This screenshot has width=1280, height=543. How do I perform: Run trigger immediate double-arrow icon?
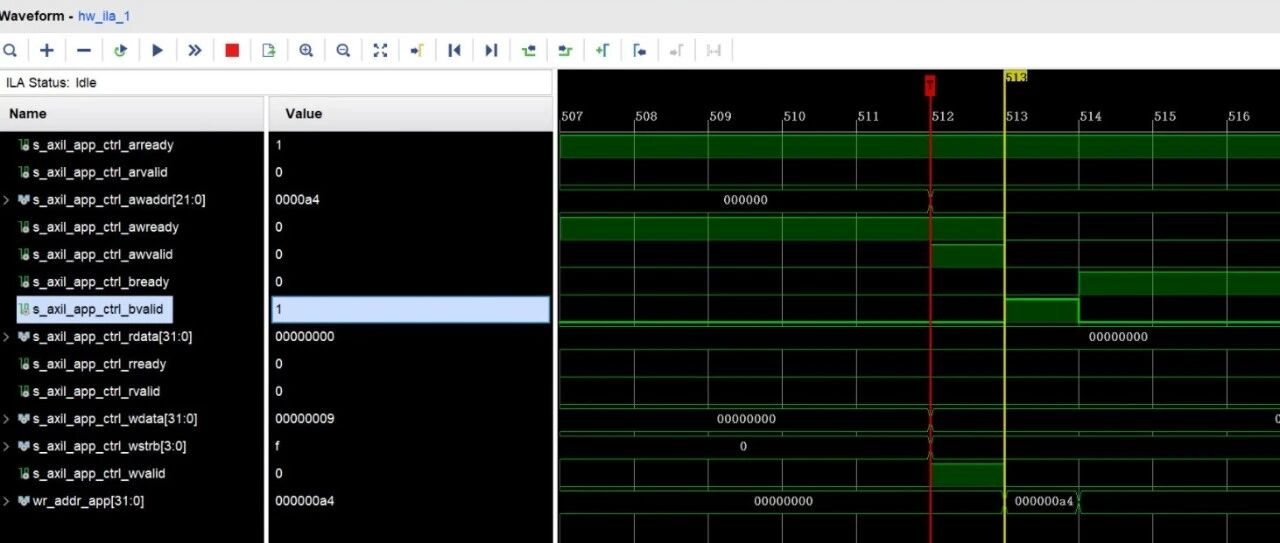(195, 50)
